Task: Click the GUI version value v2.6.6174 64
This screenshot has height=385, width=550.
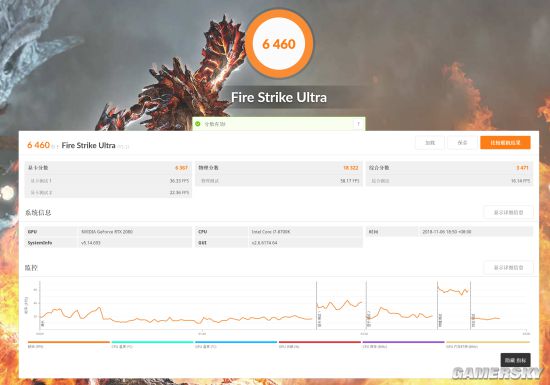Action: [x=264, y=243]
